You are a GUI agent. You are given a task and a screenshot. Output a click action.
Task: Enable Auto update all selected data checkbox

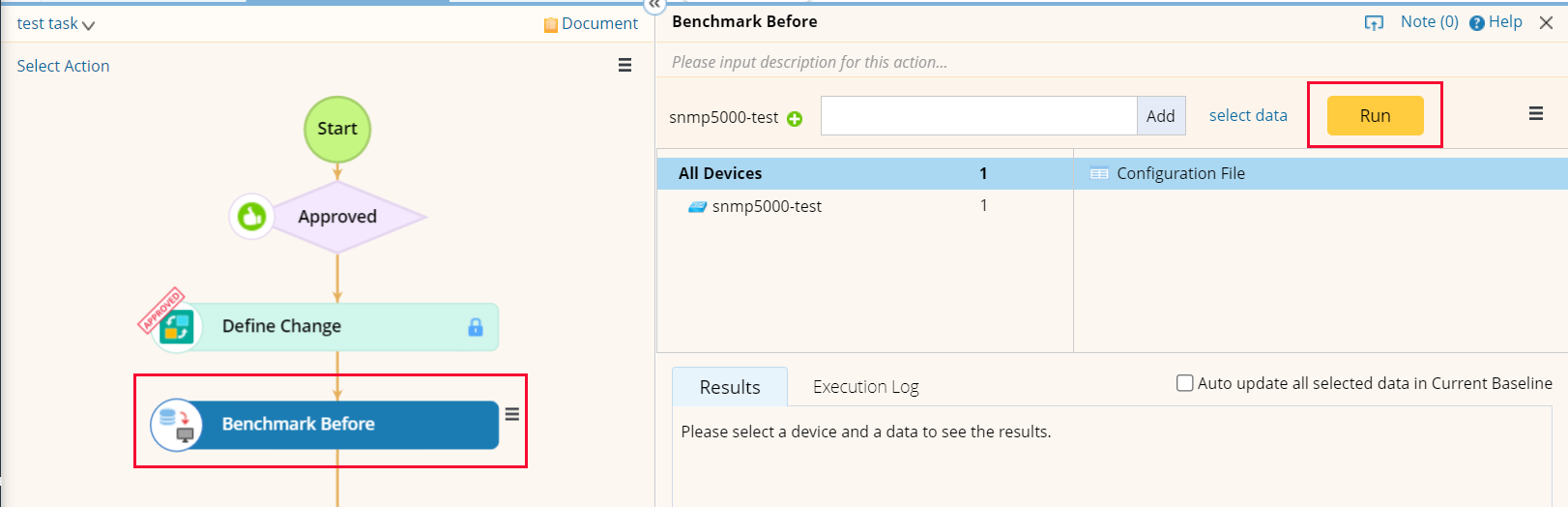(1184, 383)
